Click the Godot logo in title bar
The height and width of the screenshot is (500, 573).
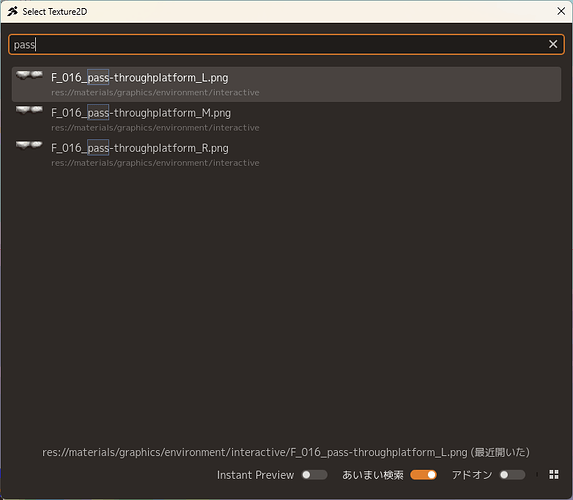click(12, 11)
